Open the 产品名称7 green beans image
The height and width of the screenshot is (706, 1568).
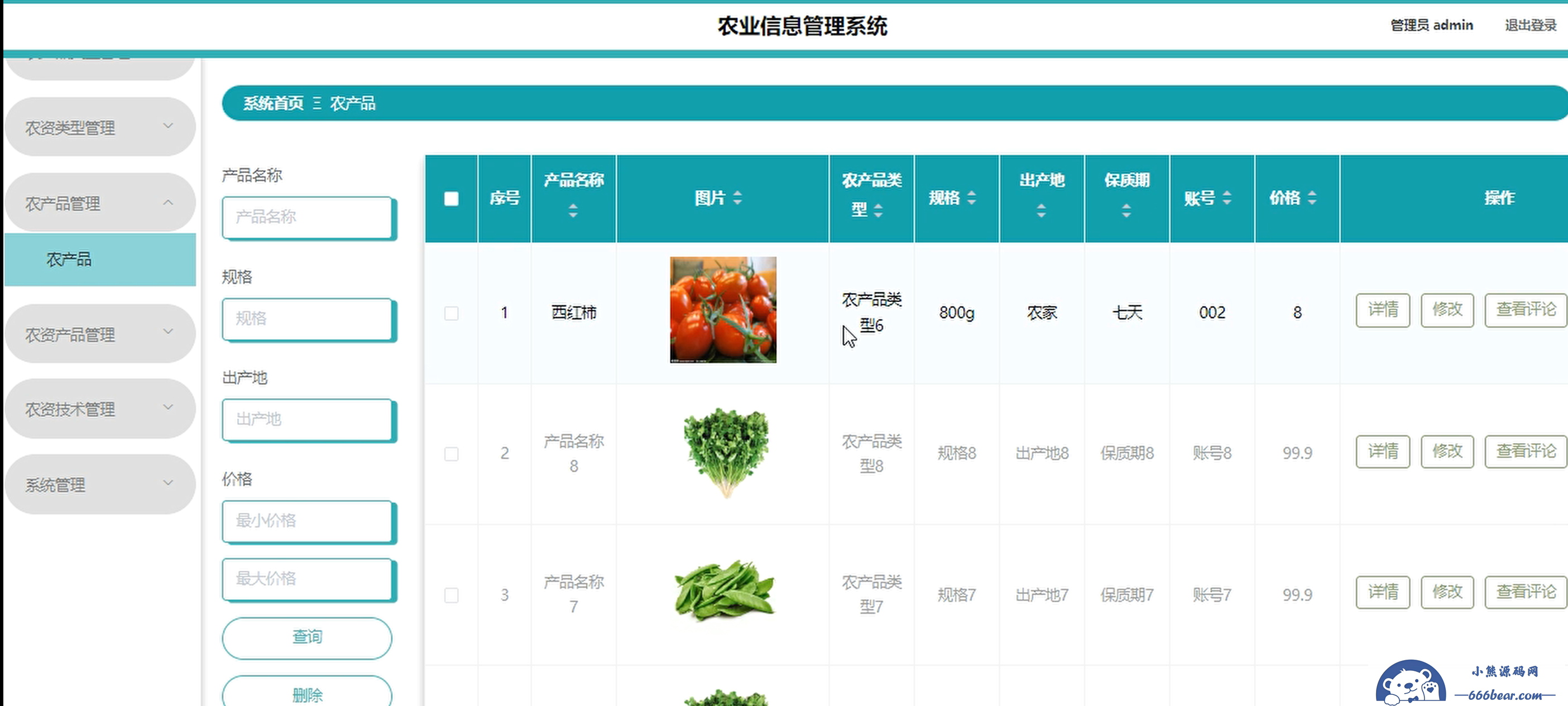725,590
